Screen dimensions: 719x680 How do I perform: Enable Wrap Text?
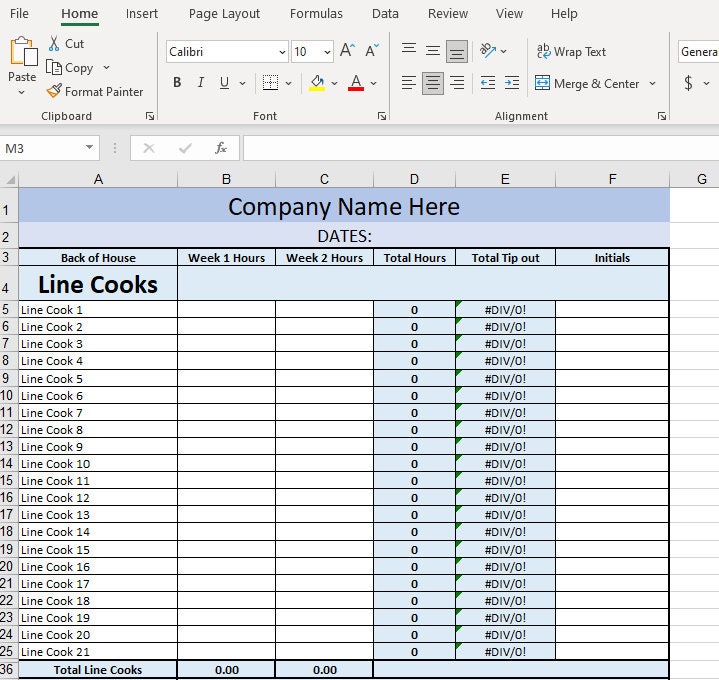(571, 51)
